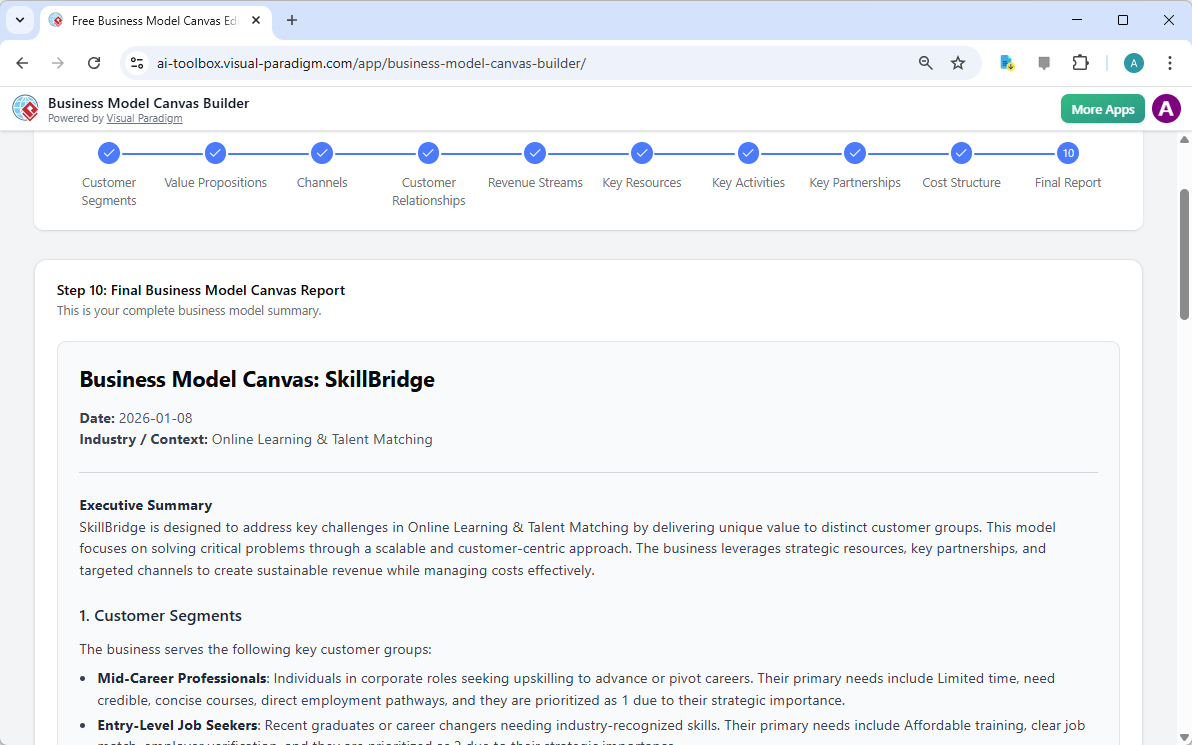Open the tab search chevron
Image resolution: width=1192 pixels, height=745 pixels.
[19, 20]
